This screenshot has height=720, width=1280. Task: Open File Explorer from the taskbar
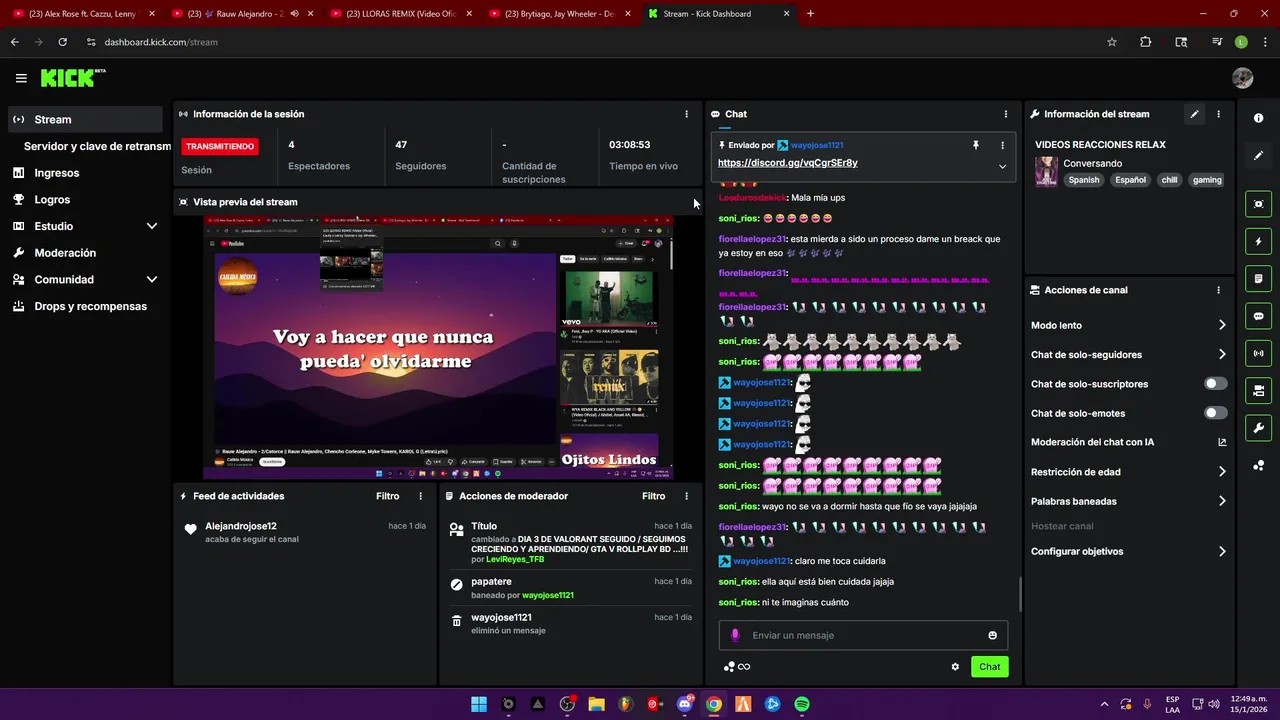click(596, 704)
